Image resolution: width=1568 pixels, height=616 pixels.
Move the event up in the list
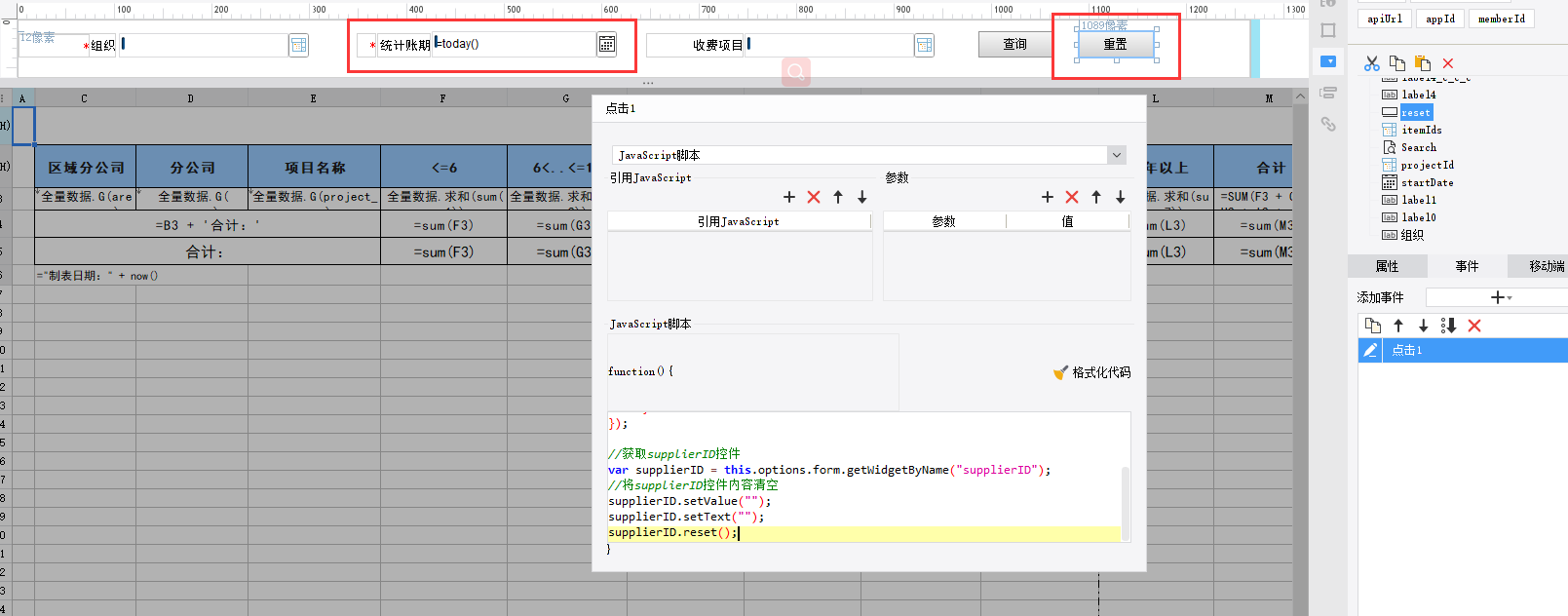click(x=1398, y=326)
